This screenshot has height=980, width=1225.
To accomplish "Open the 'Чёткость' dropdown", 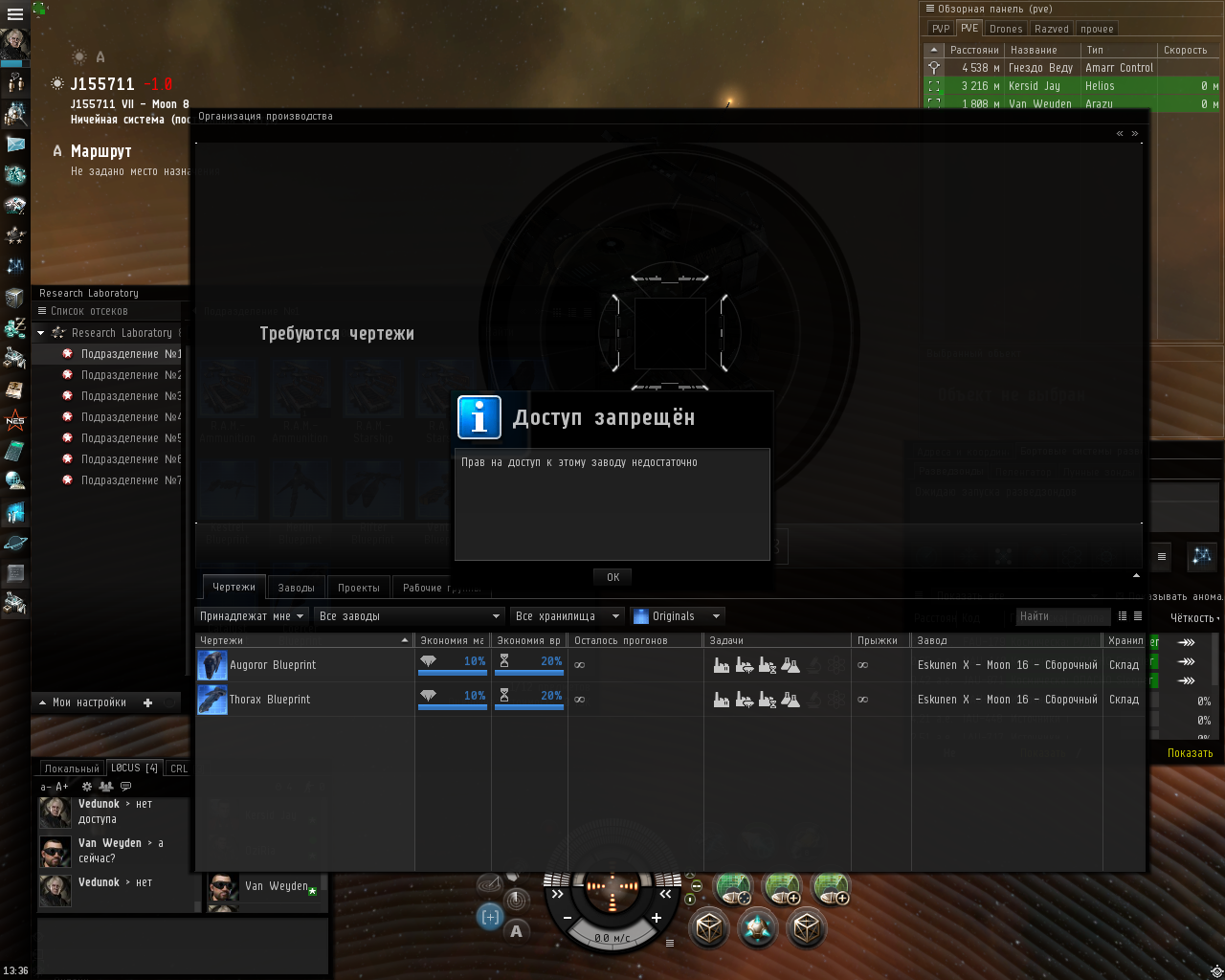I will [1194, 618].
